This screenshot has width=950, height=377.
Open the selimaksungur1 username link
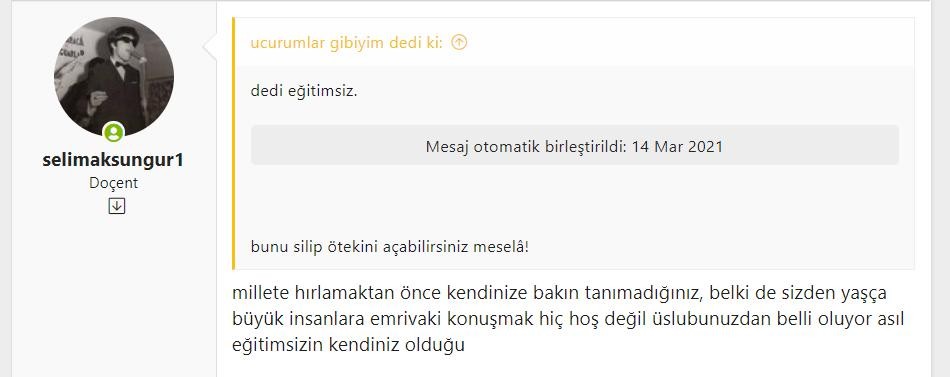click(x=113, y=161)
